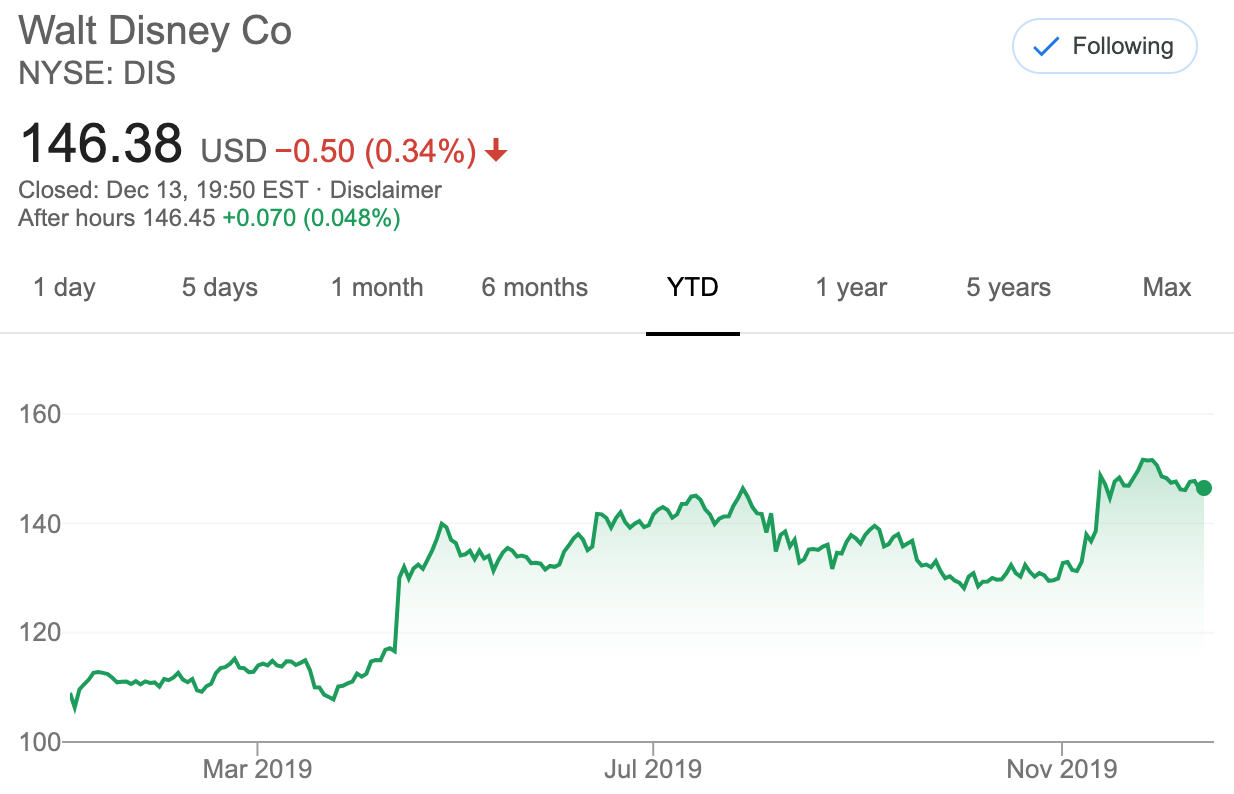The image size is (1234, 794).
Task: Click the 146.38 stock price
Action: 101,143
